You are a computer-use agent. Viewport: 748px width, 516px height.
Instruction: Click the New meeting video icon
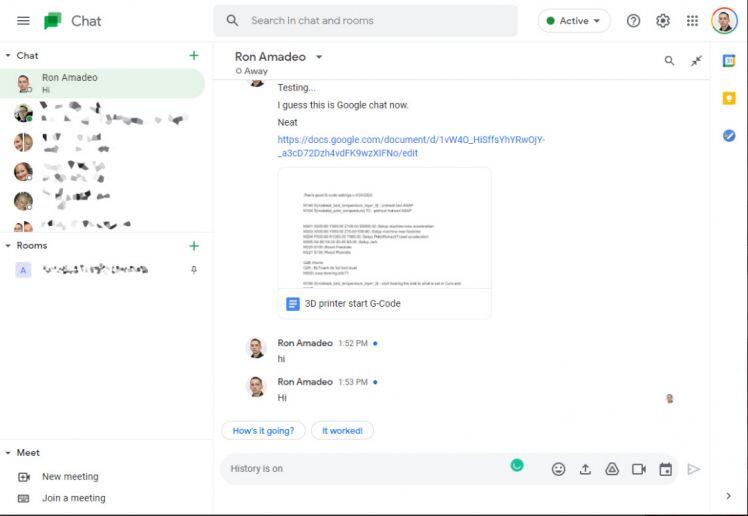click(x=24, y=477)
